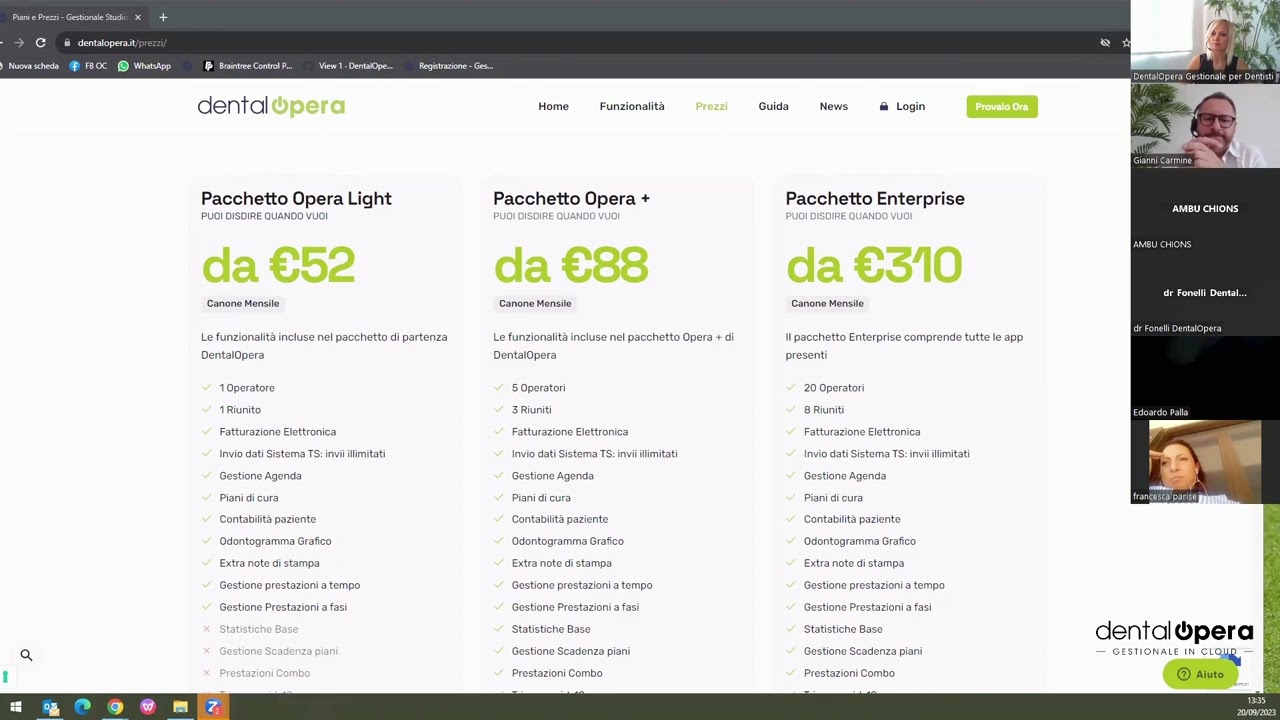This screenshot has height=720, width=1280.
Task: Go to the Home menu item
Action: pos(553,106)
